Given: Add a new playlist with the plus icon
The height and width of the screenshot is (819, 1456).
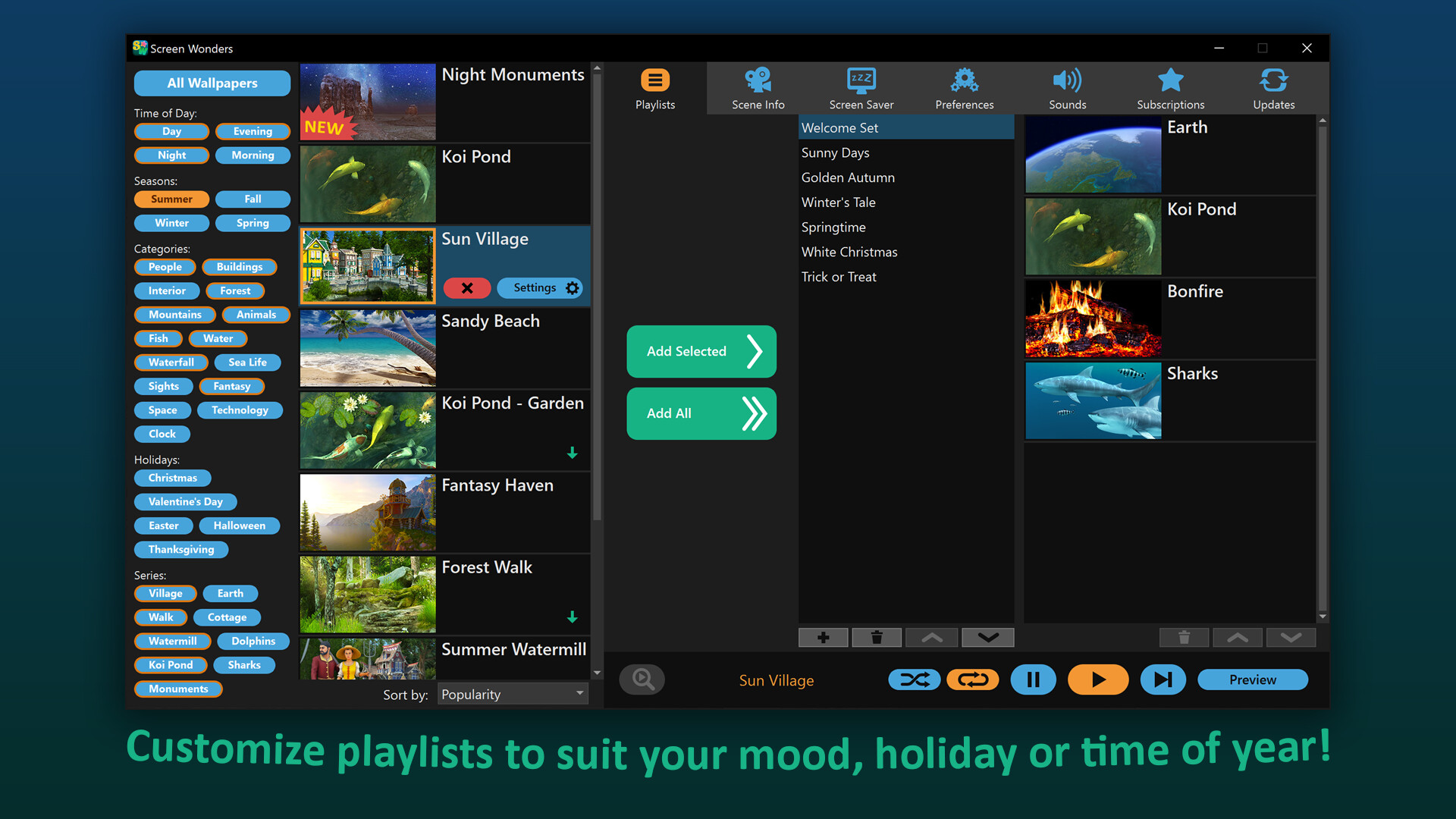Looking at the screenshot, I should click(x=824, y=637).
